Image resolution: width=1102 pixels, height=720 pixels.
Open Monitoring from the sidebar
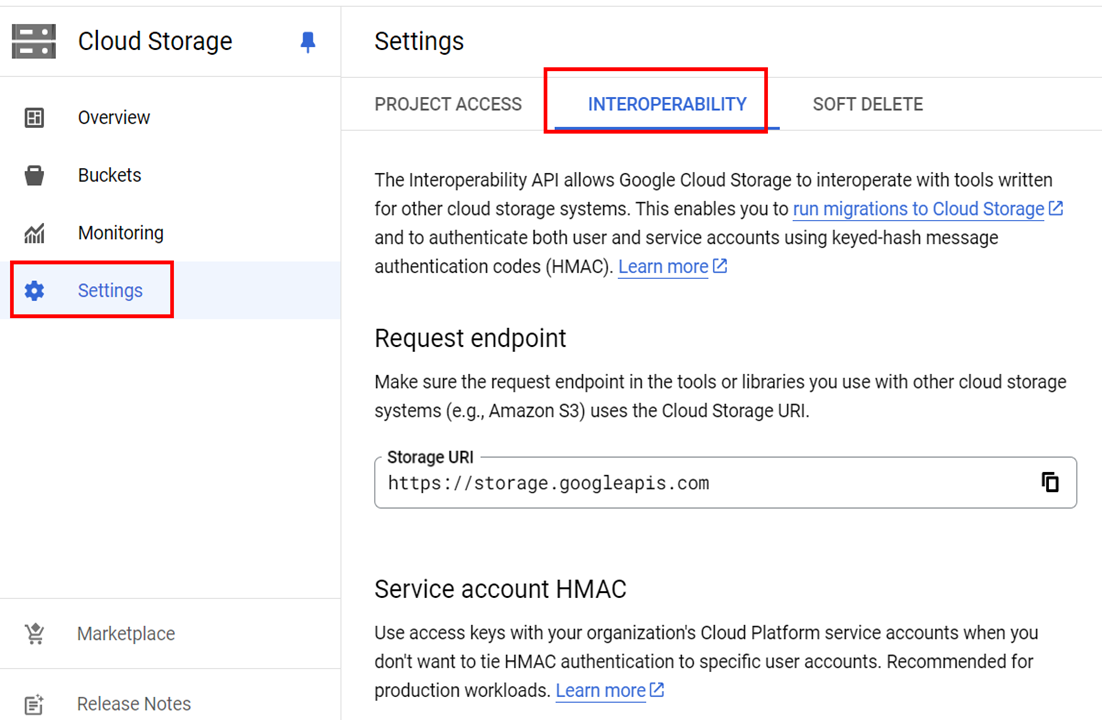click(x=120, y=233)
